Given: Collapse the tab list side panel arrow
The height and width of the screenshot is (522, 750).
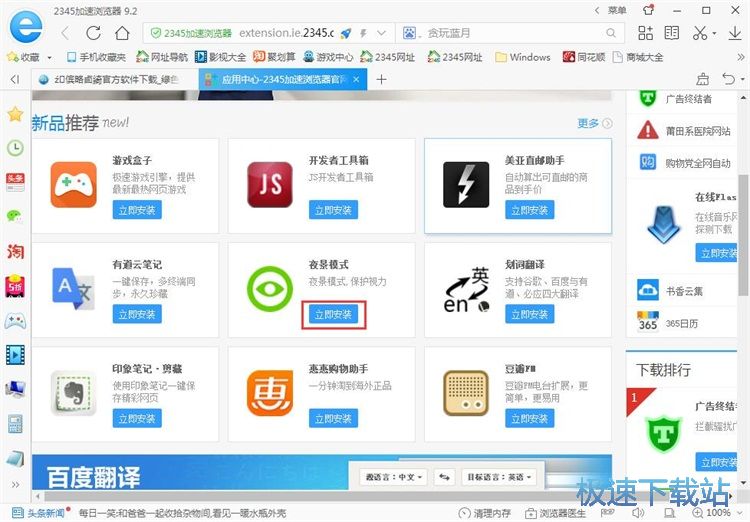Looking at the screenshot, I should [15, 79].
